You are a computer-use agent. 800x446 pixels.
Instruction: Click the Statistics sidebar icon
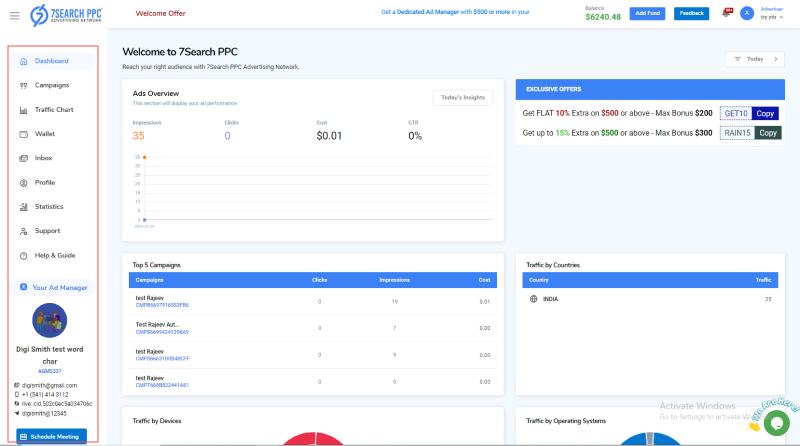tap(23, 207)
